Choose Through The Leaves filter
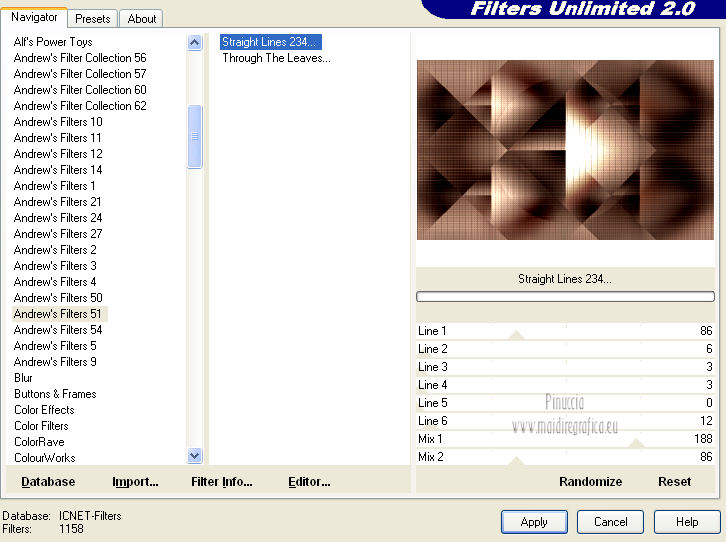Viewport: 726px width, 542px height. [276, 58]
